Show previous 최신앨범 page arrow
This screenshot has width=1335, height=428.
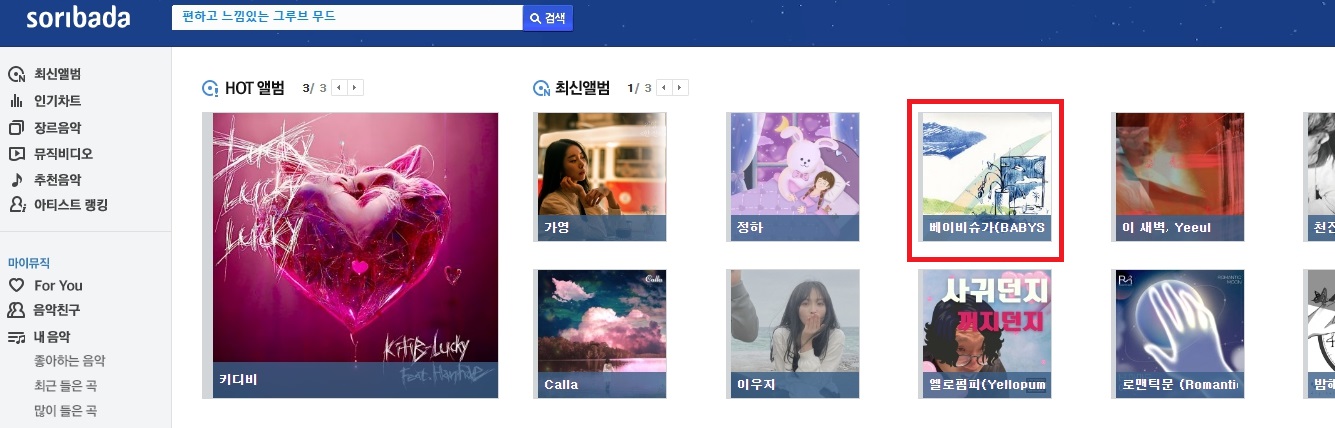[x=664, y=88]
